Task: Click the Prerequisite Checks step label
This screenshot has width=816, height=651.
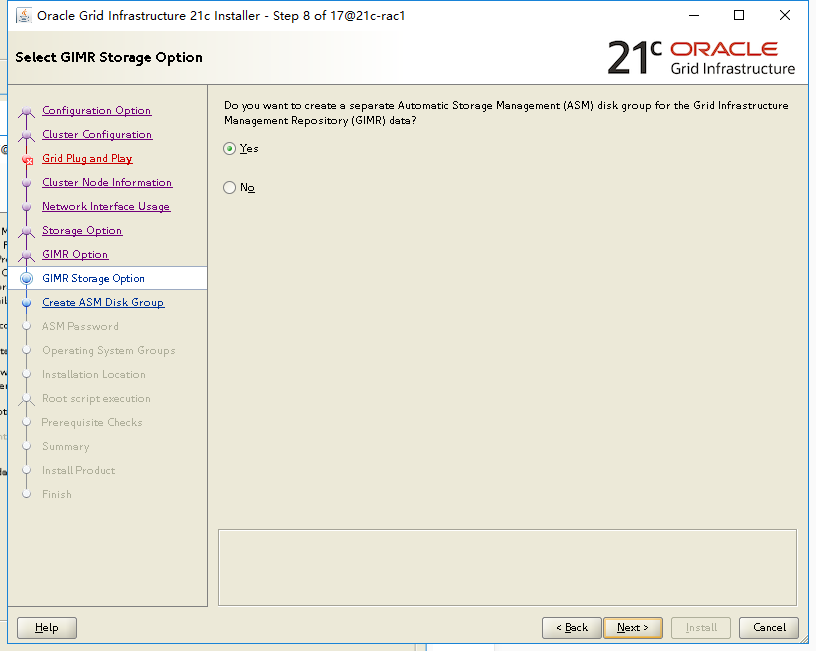Action: (92, 422)
